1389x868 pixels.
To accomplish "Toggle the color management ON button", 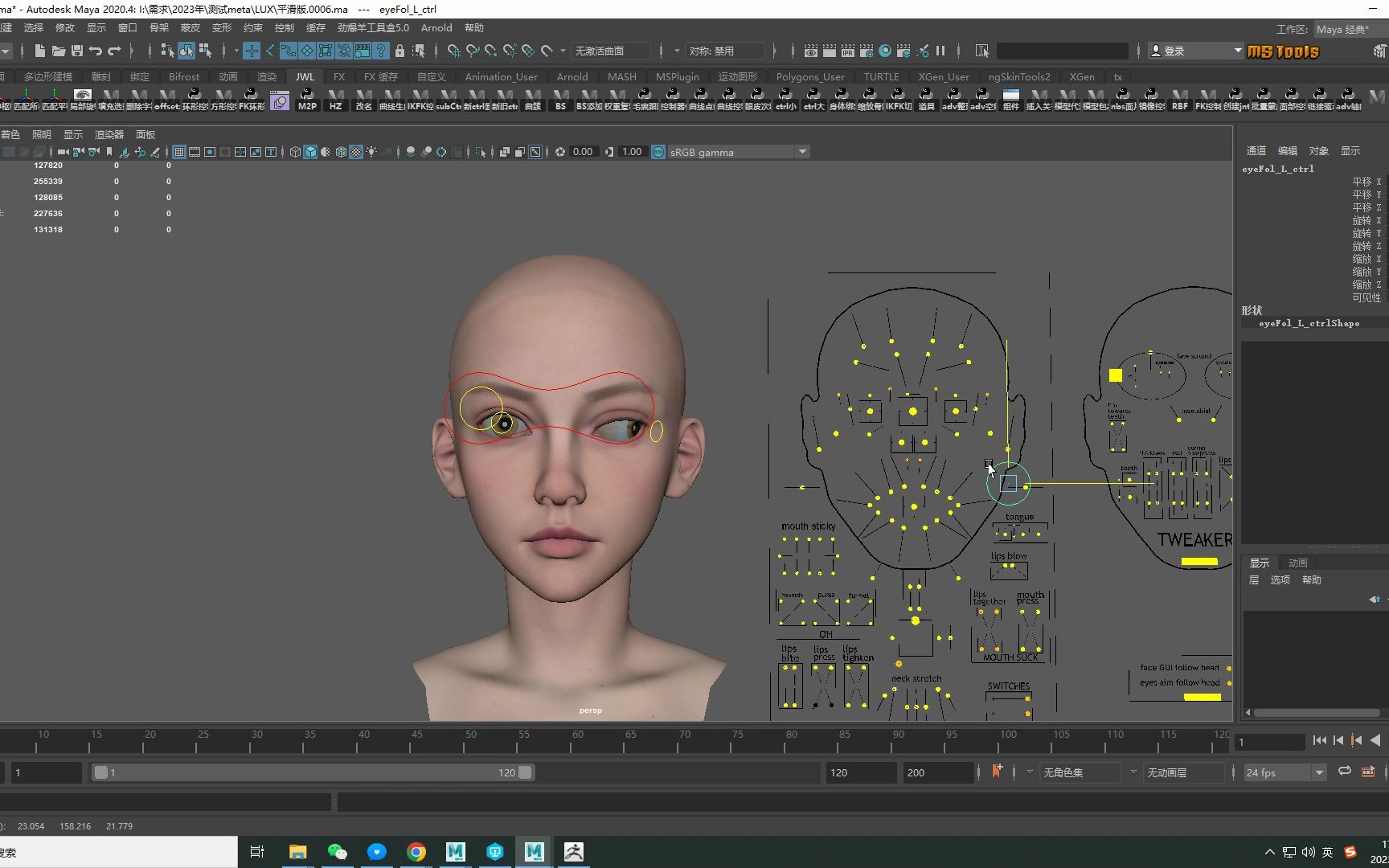I will coord(658,152).
